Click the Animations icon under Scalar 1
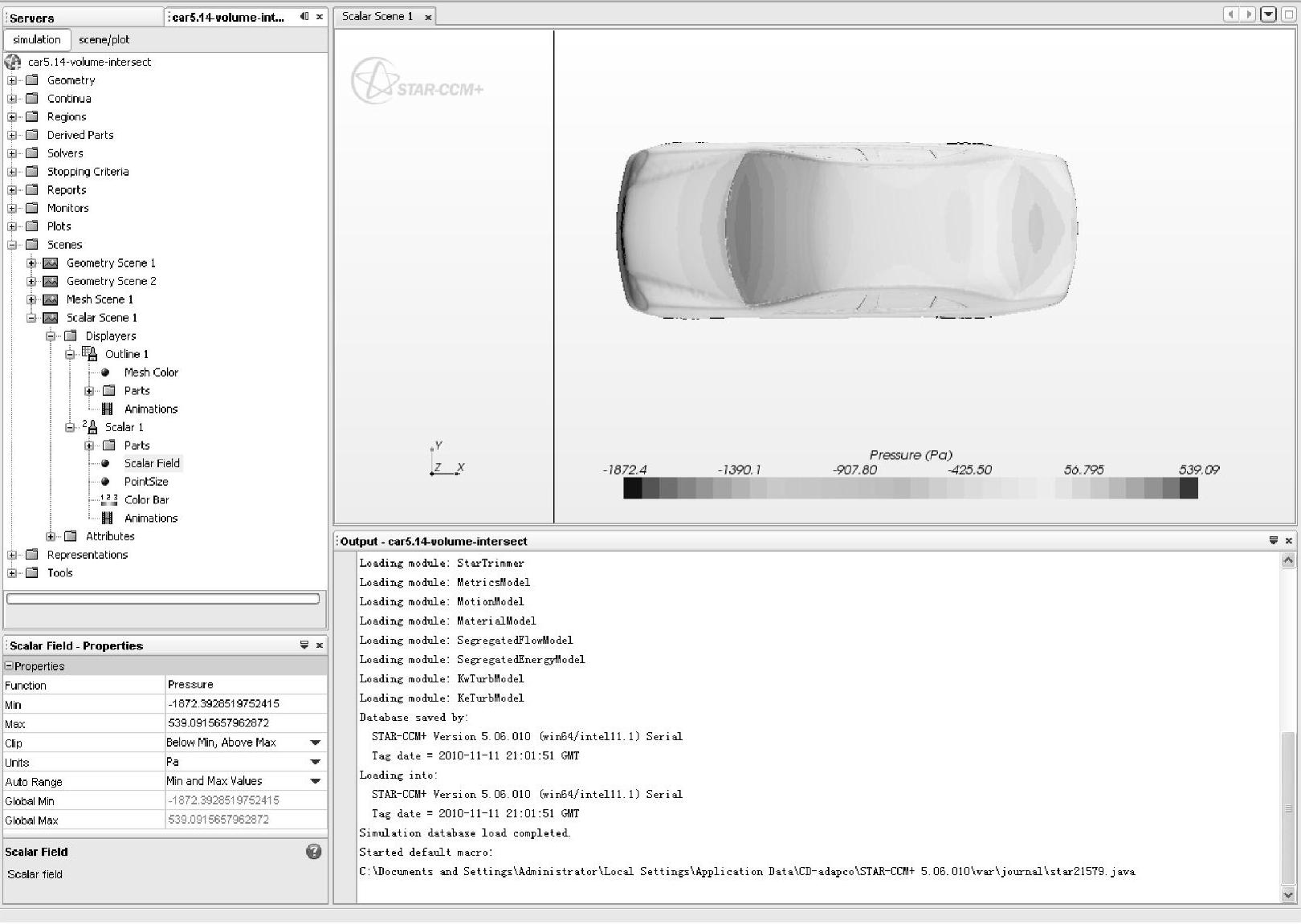Image resolution: width=1301 pixels, height=924 pixels. click(108, 518)
